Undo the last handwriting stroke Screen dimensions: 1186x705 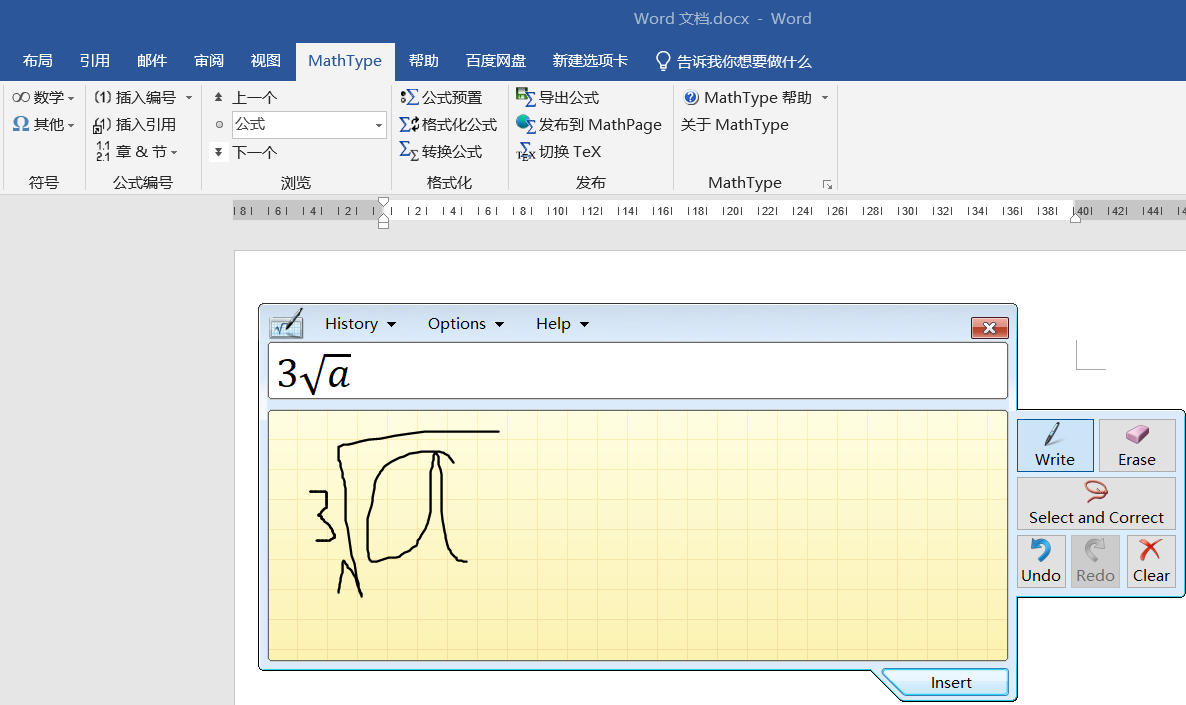click(x=1040, y=561)
